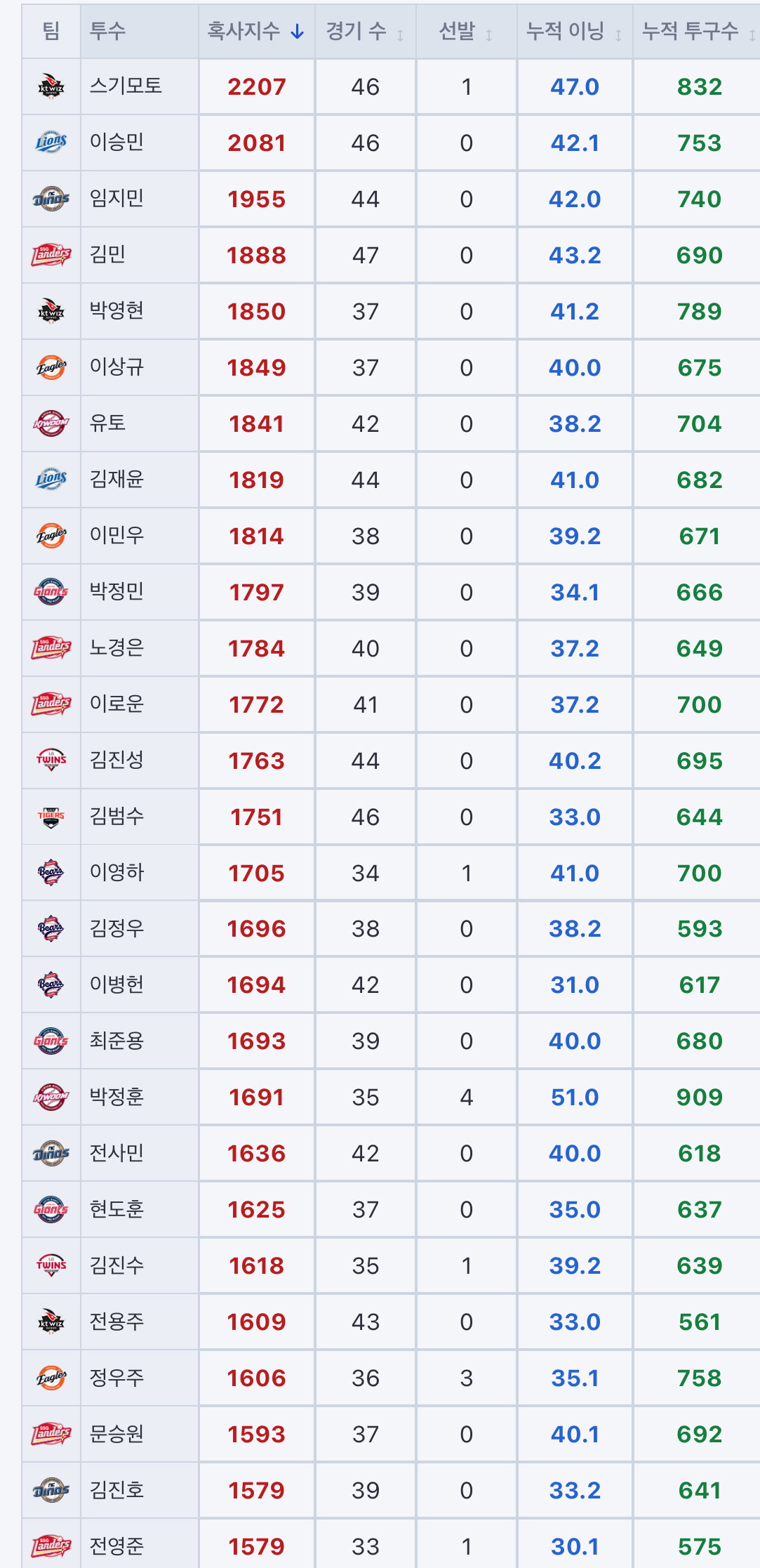Click the Giants logo next to 박정민

coord(51,592)
